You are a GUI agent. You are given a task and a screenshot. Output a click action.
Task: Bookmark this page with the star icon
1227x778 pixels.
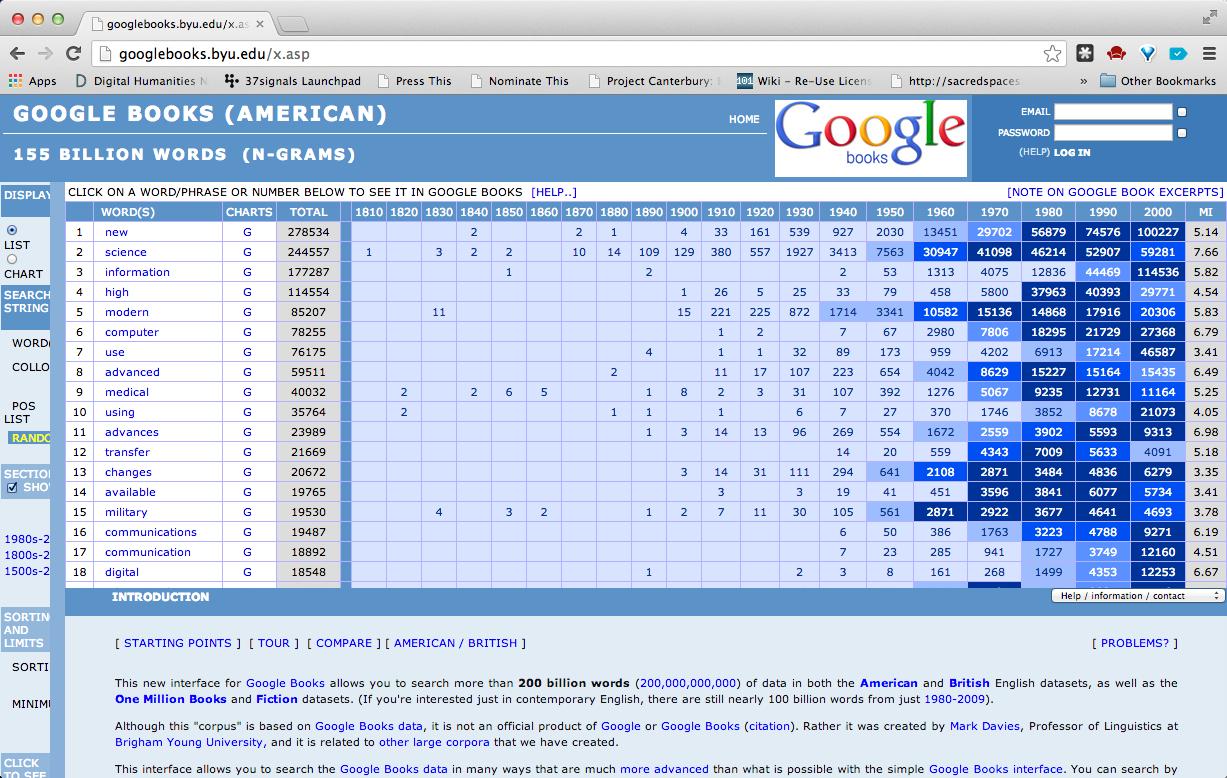click(x=1052, y=54)
